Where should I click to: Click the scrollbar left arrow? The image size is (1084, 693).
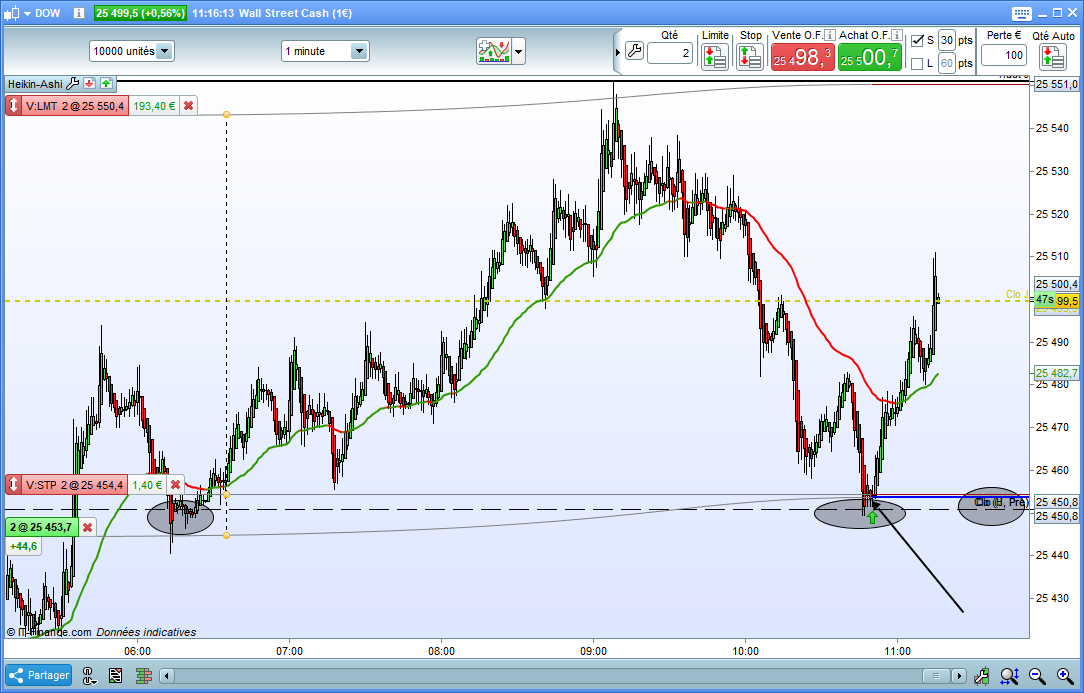tap(167, 676)
